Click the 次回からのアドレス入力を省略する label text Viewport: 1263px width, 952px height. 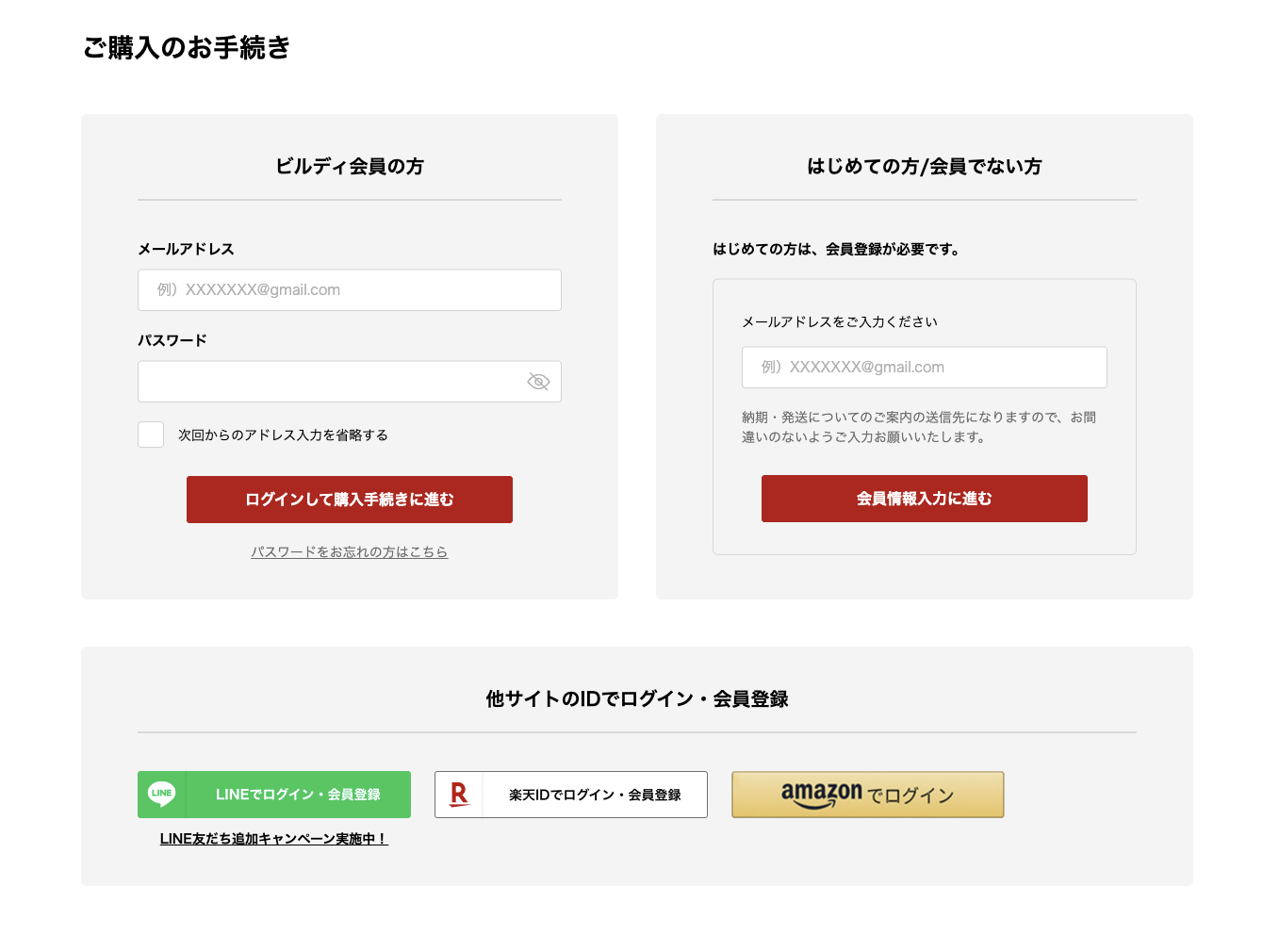click(283, 435)
